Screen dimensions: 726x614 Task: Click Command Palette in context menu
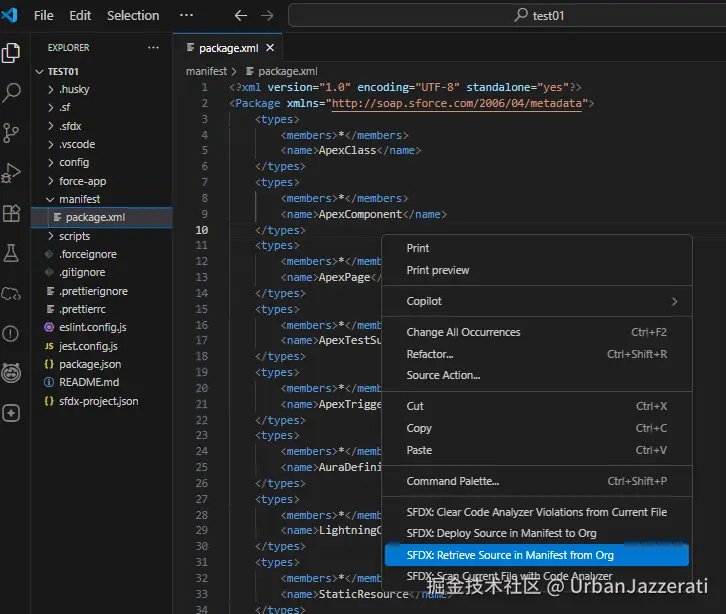tap(452, 481)
